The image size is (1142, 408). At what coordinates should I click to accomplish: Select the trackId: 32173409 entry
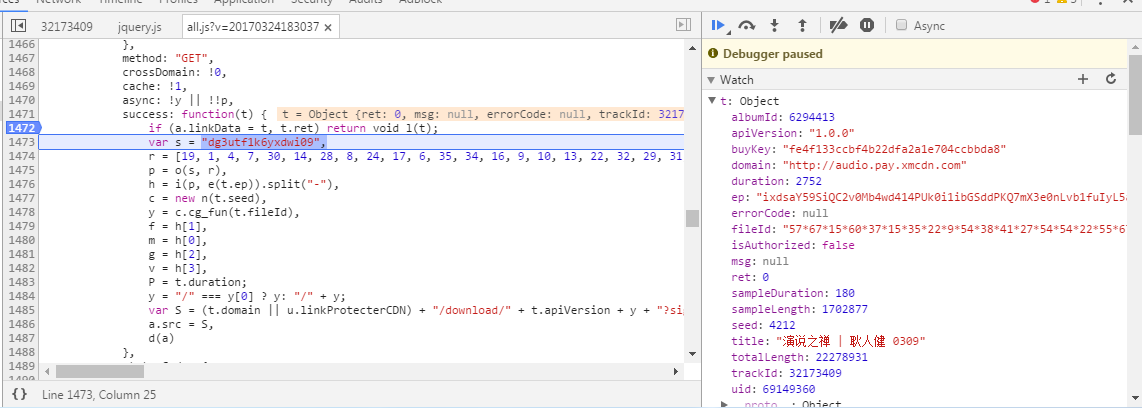tap(787, 374)
